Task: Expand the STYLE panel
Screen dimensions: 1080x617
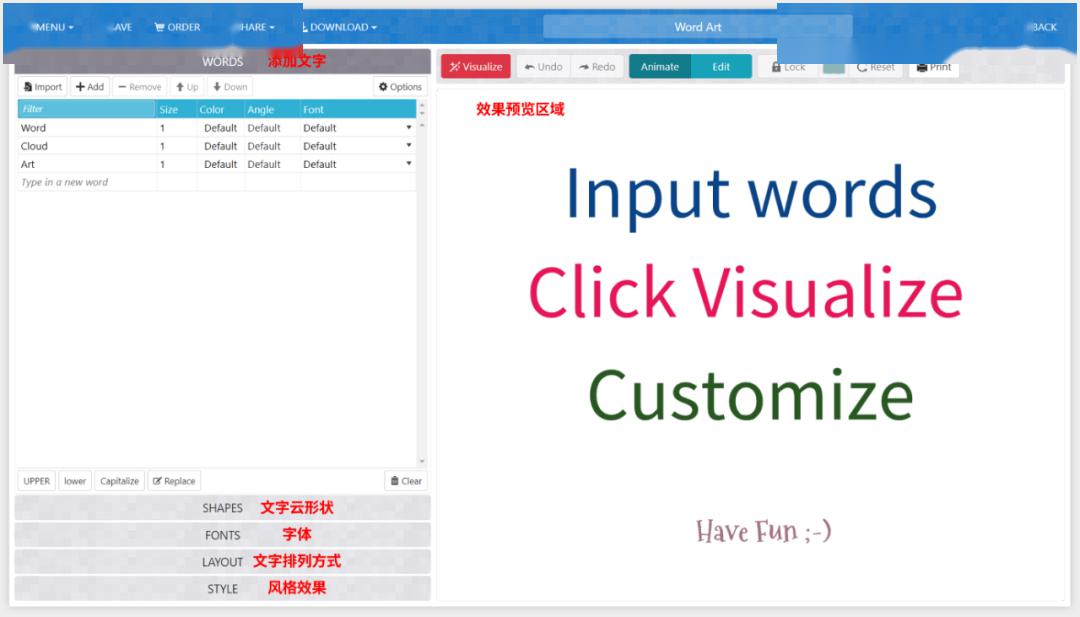Action: point(222,589)
